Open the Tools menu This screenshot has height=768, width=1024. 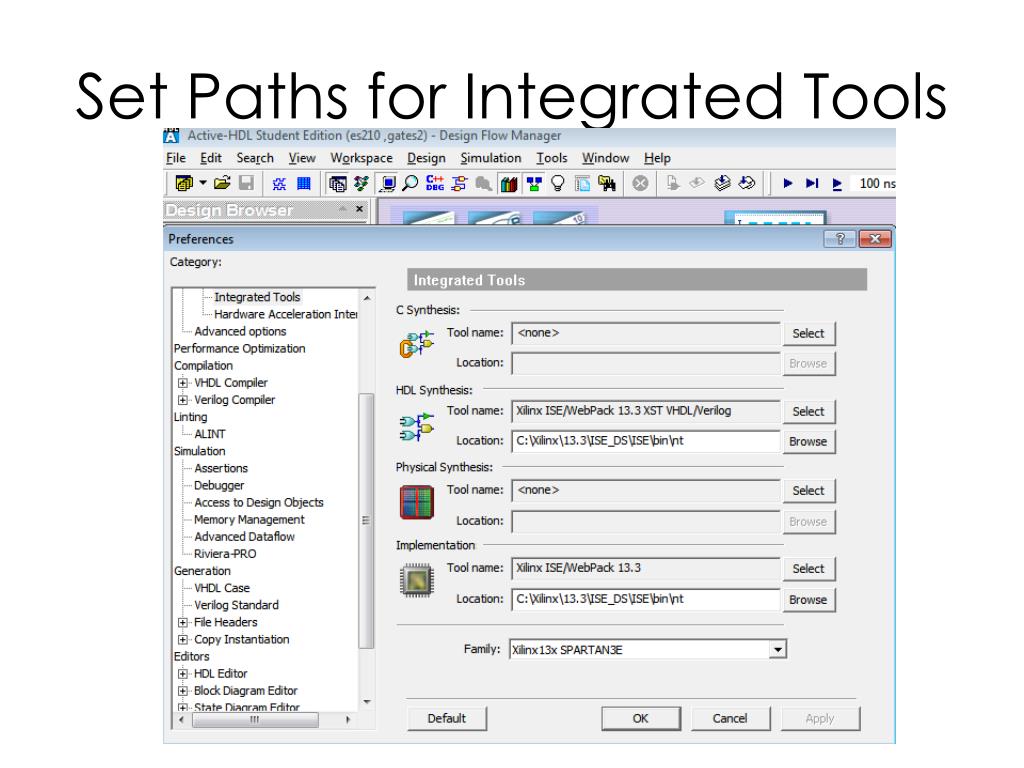552,158
